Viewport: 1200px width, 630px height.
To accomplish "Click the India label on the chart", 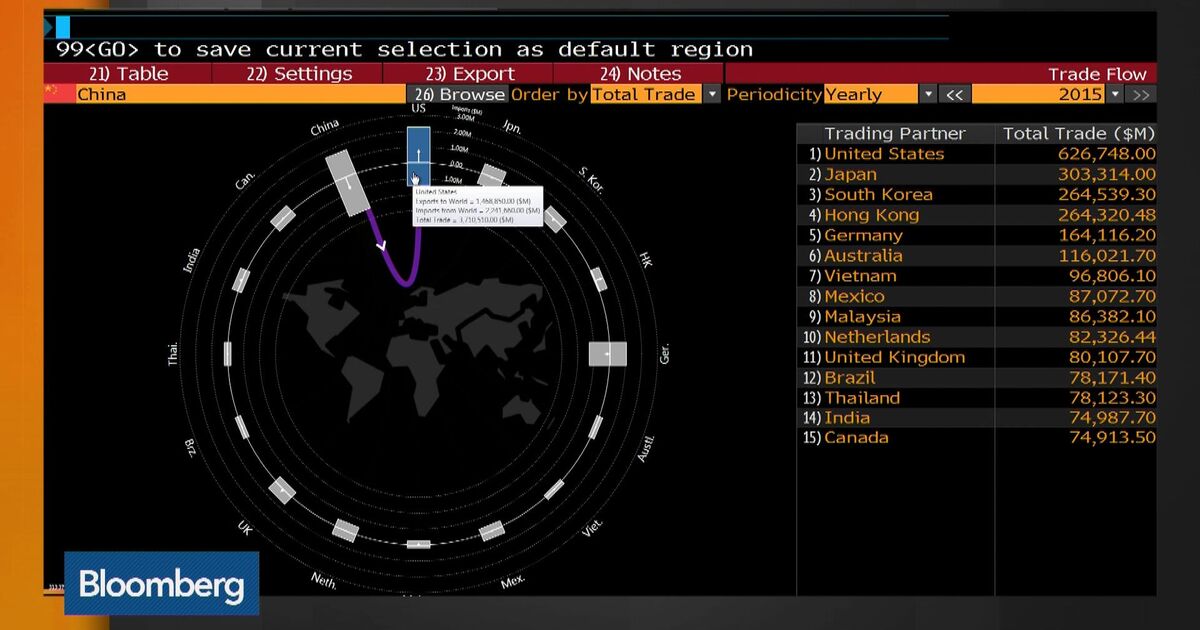I will tap(191, 260).
